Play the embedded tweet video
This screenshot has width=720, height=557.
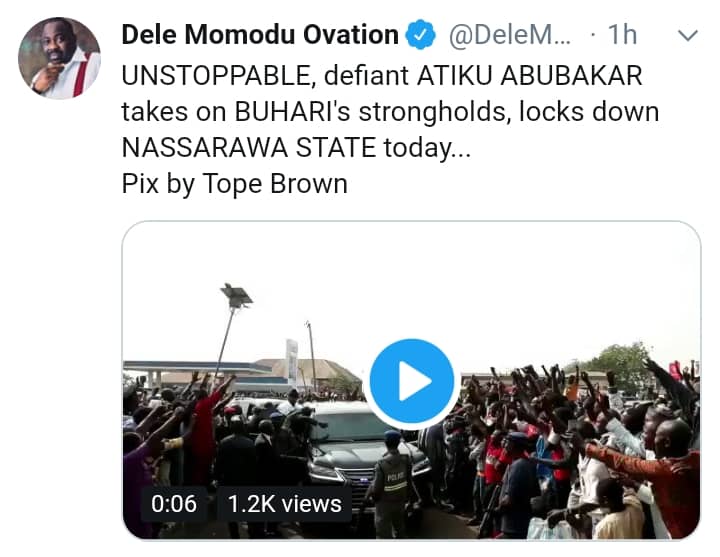point(411,383)
